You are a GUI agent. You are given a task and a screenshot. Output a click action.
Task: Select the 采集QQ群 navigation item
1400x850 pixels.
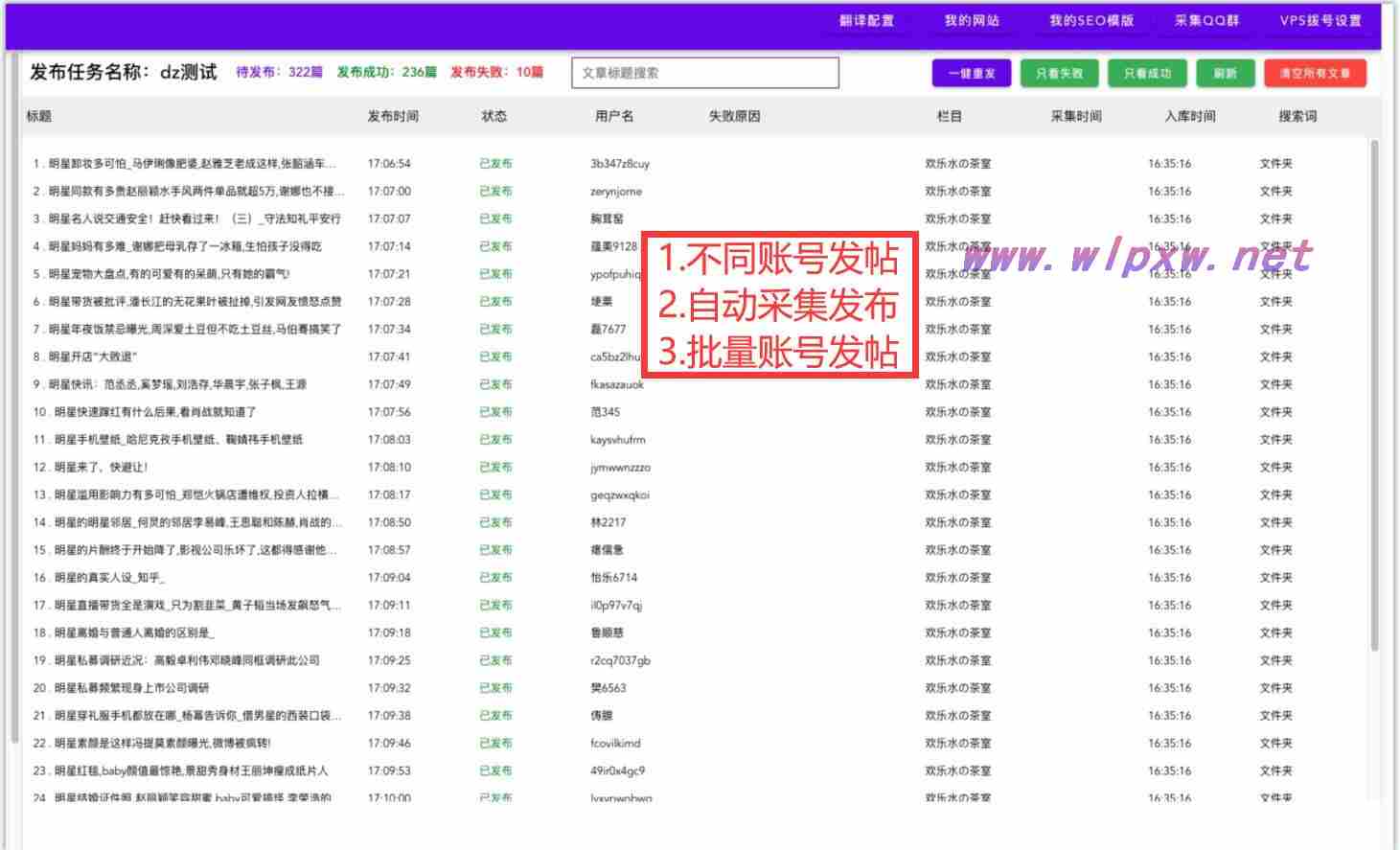coord(1206,20)
